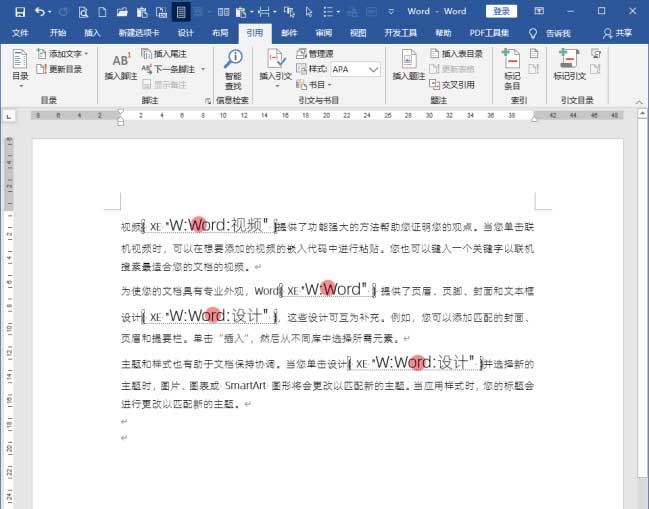This screenshot has height=509, width=649.
Task: Click the Save icon in quick access toolbar
Action: click(x=19, y=12)
